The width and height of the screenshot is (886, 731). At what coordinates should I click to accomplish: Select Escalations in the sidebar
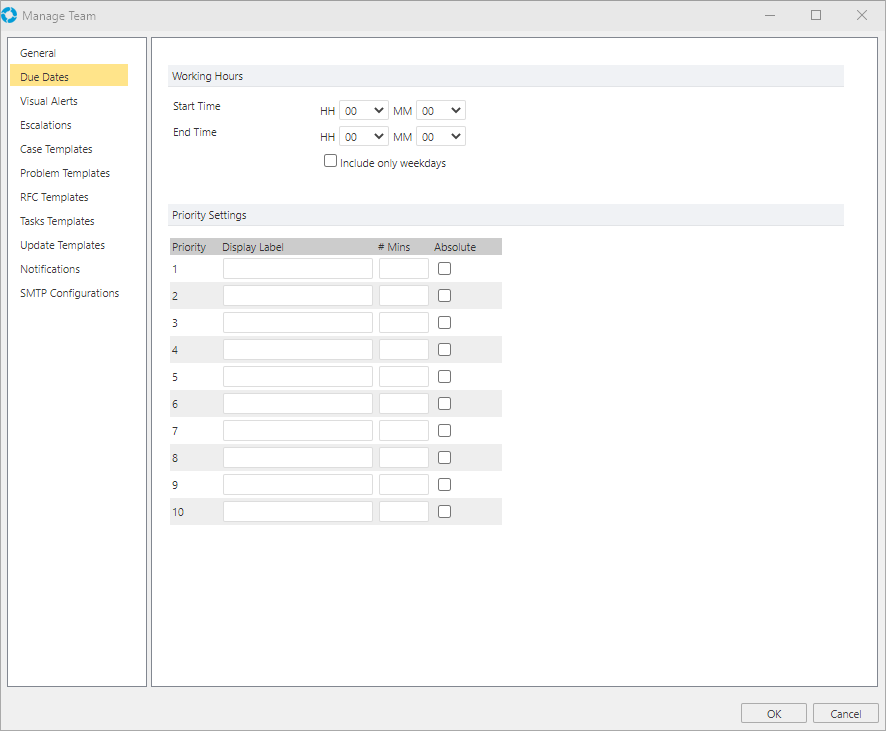click(46, 125)
